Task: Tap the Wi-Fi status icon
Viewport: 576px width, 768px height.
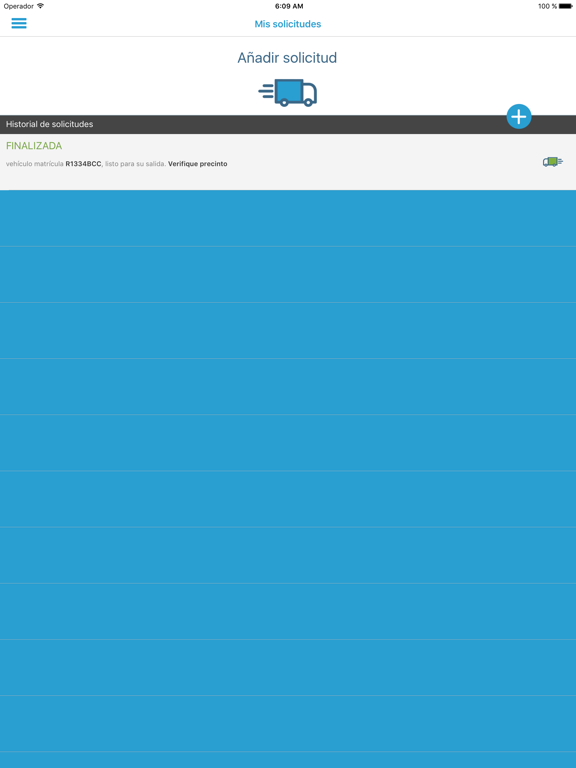Action: pyautogui.click(x=41, y=6)
